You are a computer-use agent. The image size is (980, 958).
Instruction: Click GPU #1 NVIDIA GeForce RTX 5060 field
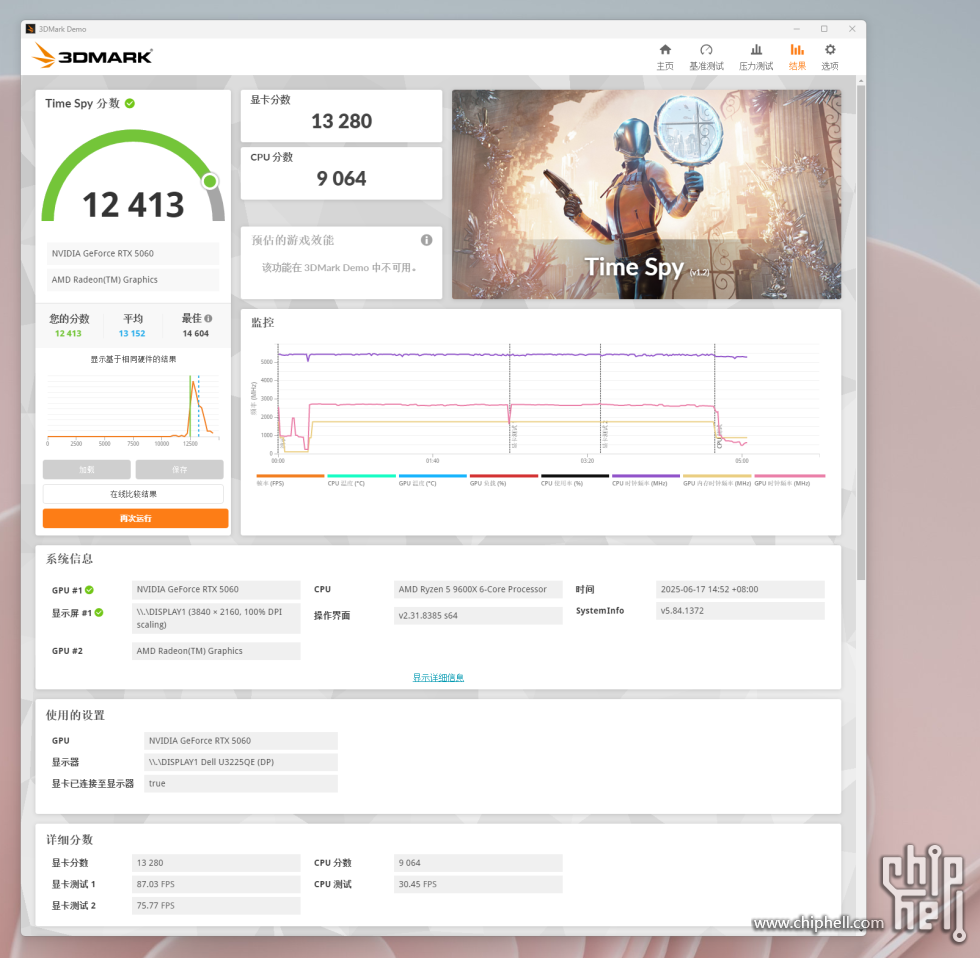216,589
